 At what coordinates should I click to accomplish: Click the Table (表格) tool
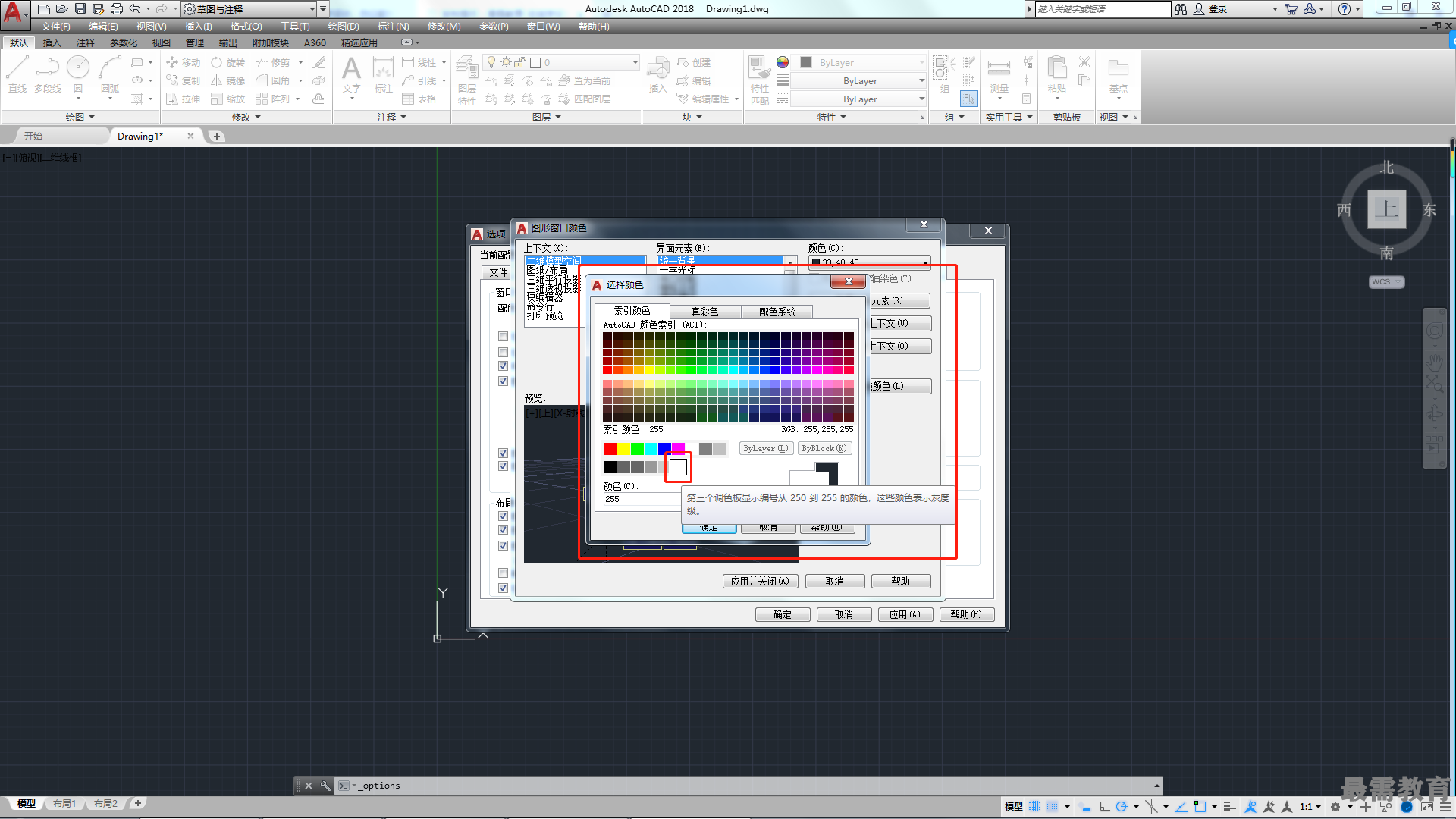pyautogui.click(x=419, y=99)
